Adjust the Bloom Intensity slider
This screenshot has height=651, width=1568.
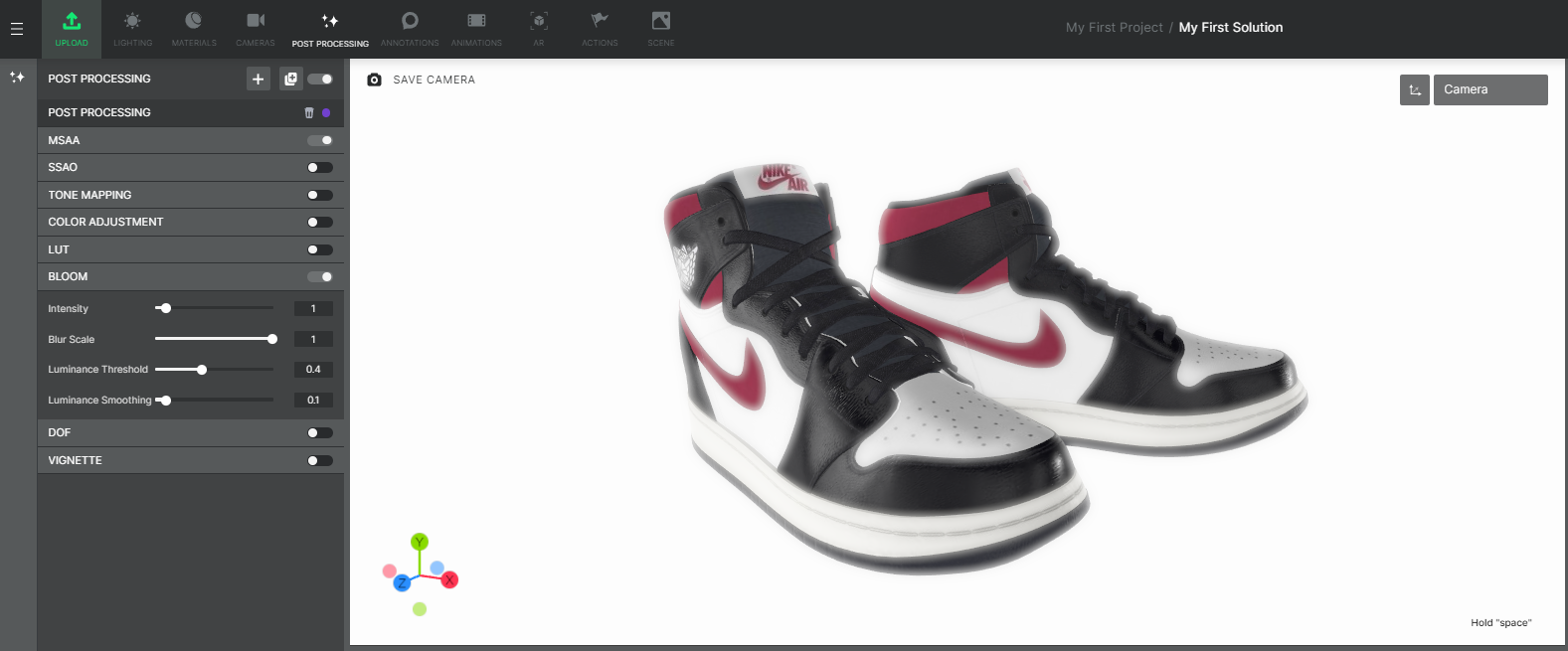point(214,308)
